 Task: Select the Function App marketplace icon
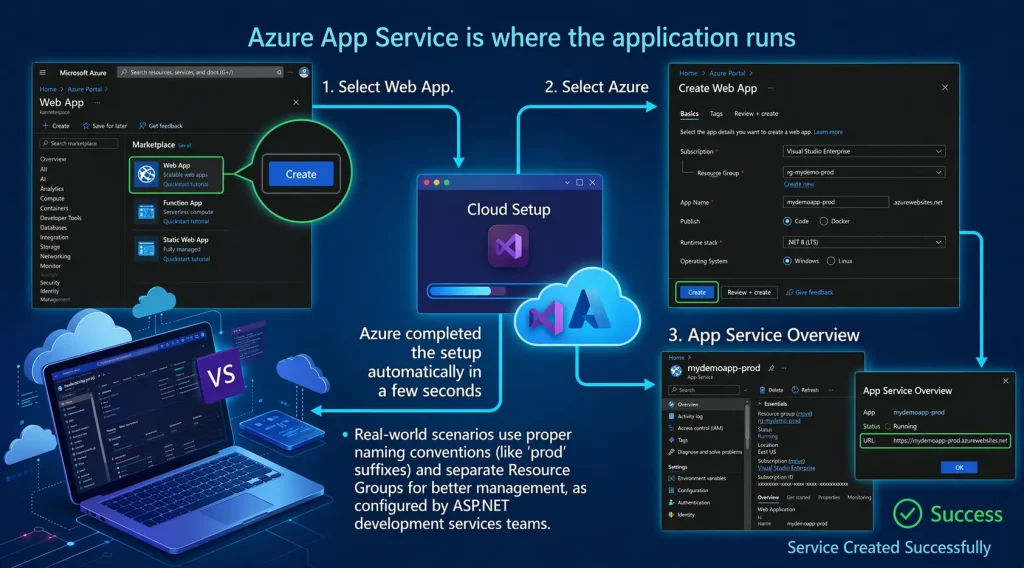tap(146, 212)
